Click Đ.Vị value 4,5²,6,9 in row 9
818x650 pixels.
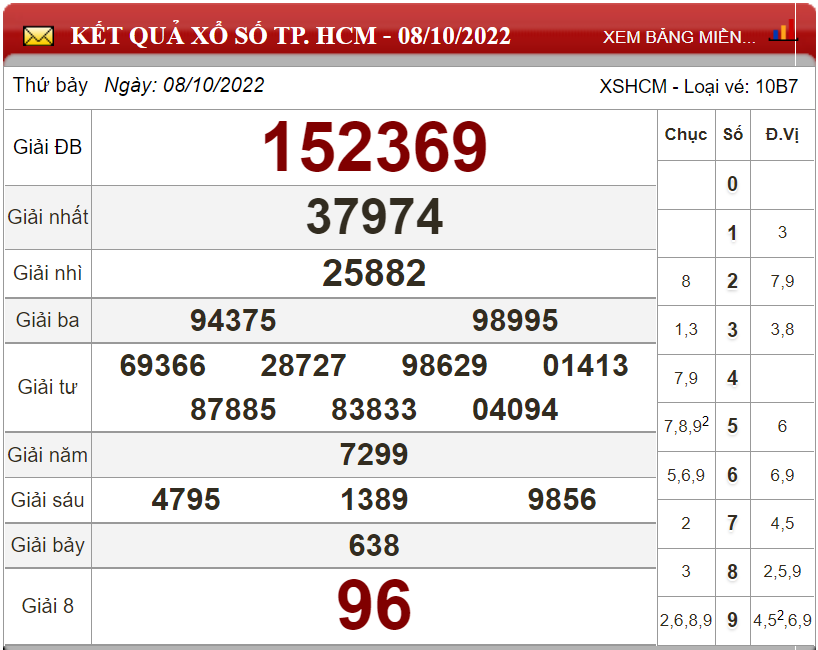(x=782, y=619)
